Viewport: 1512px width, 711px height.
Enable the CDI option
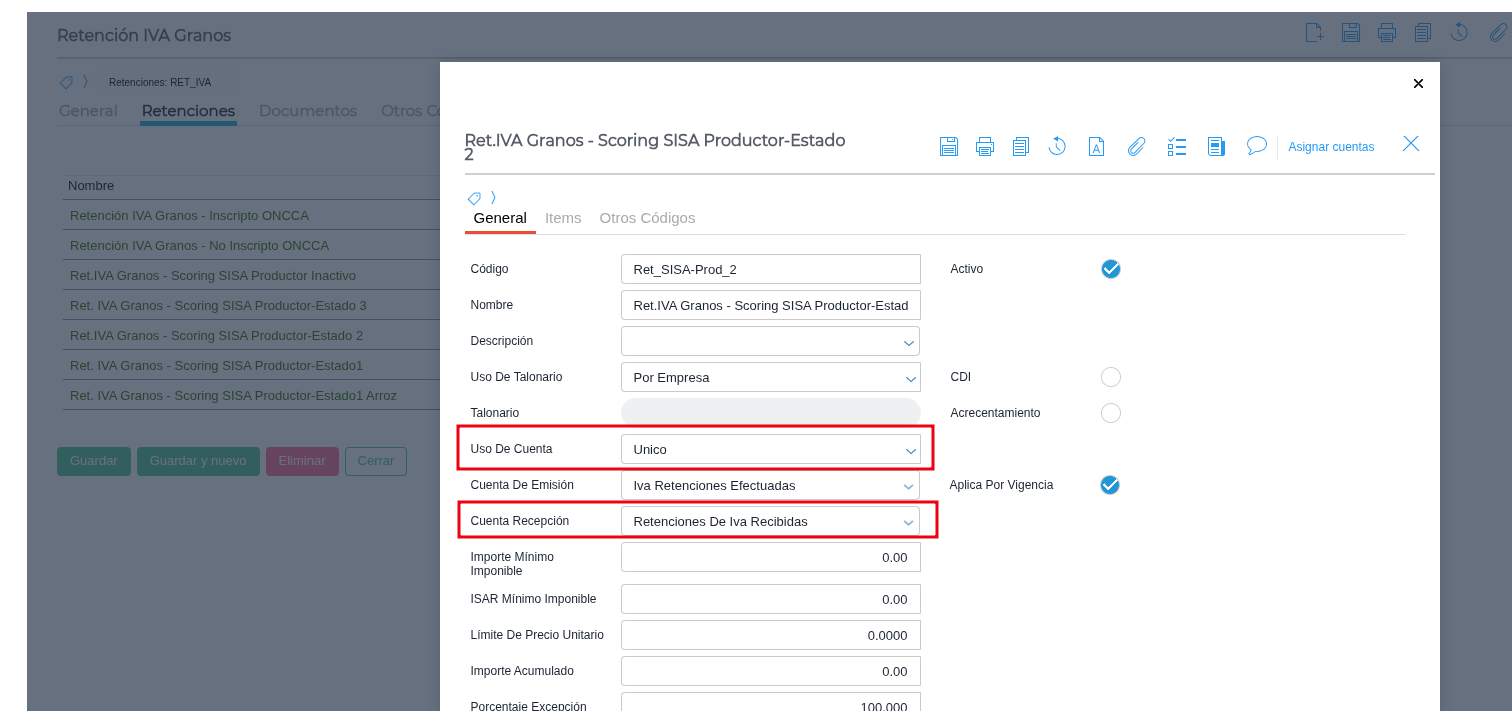(1110, 377)
